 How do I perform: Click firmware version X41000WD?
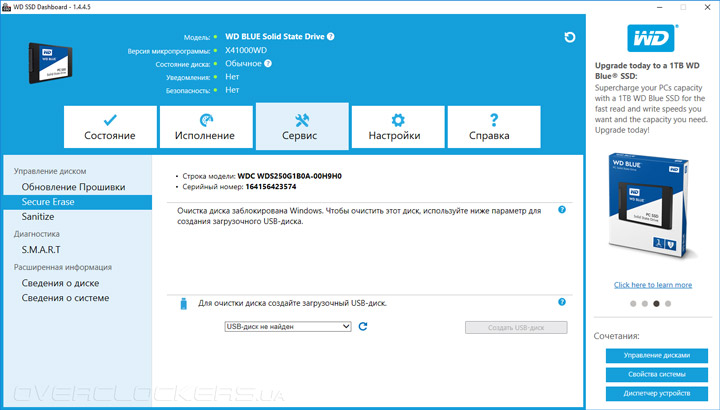click(246, 50)
